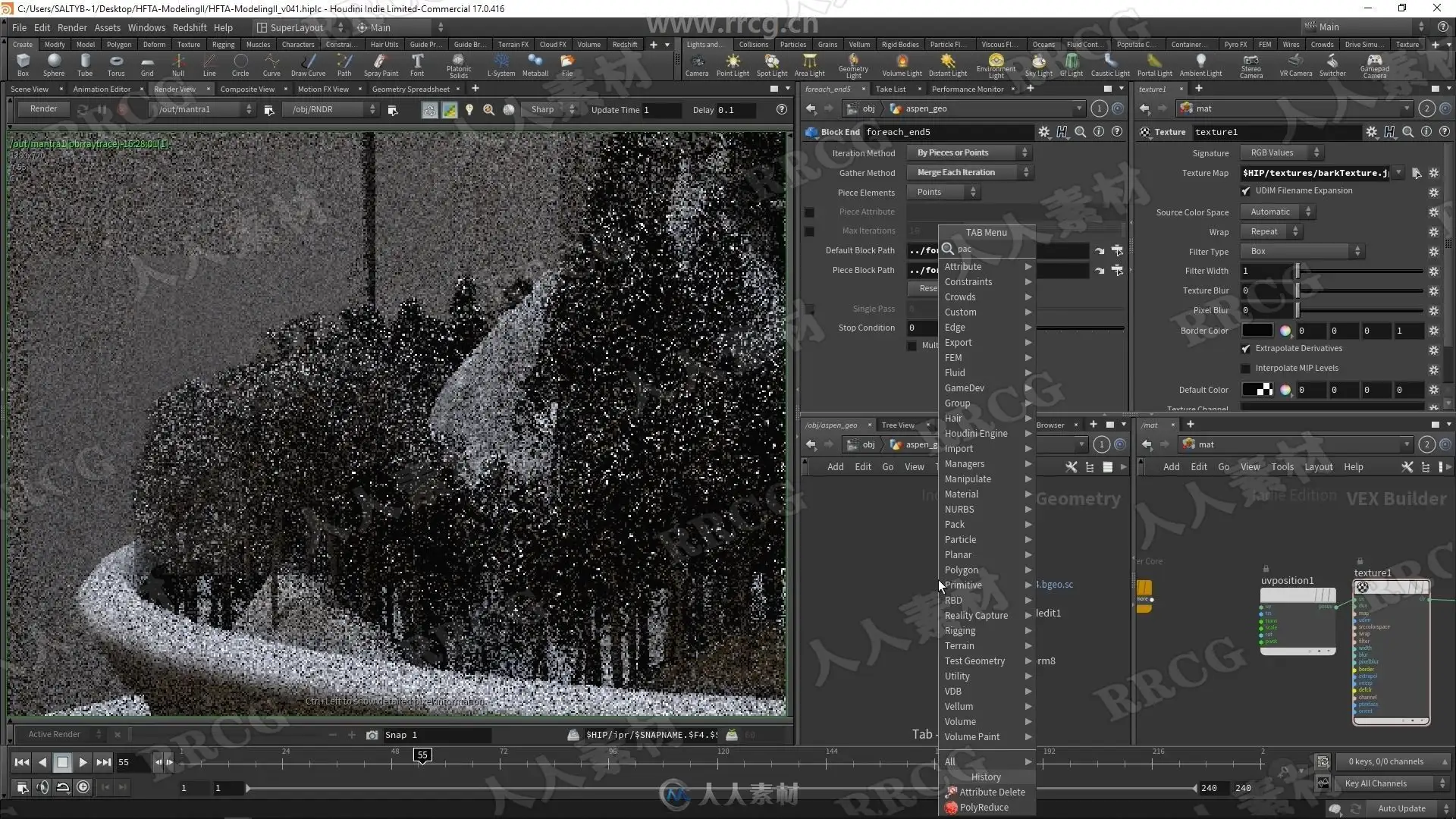Enable Interpolate MIP Levels checkbox
Image resolution: width=1456 pixels, height=819 pixels.
click(1246, 369)
